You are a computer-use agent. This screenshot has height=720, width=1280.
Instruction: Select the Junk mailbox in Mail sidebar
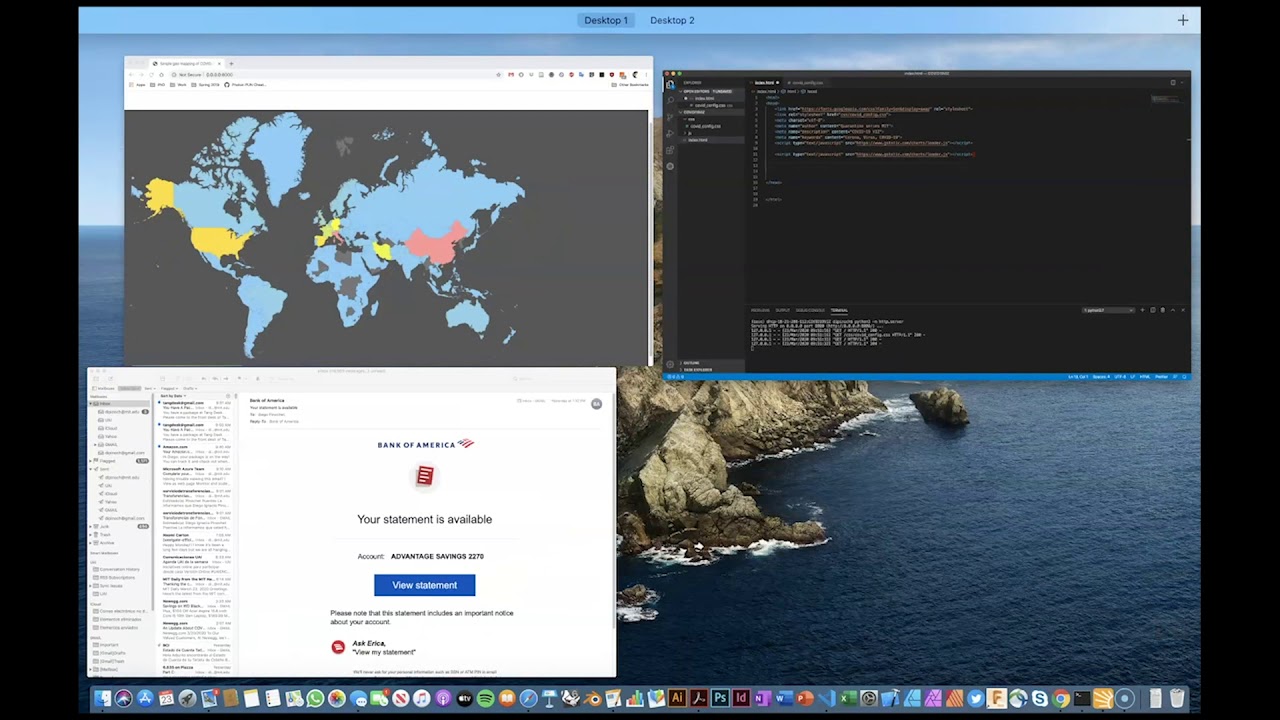118,526
